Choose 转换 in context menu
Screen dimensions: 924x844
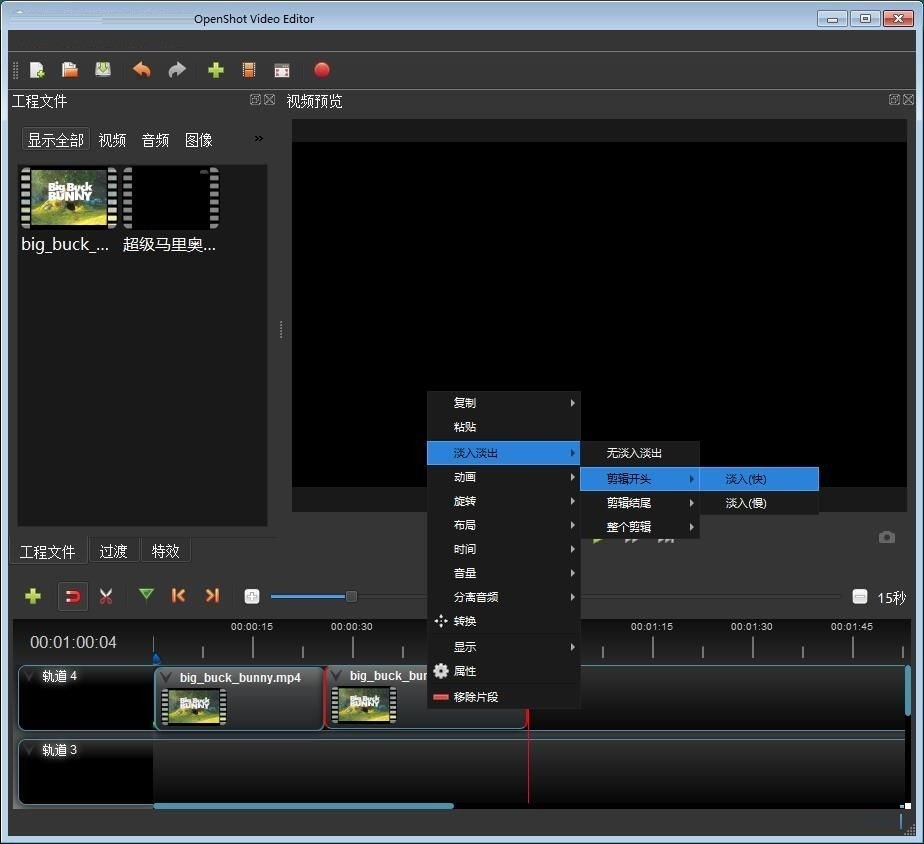(x=503, y=622)
